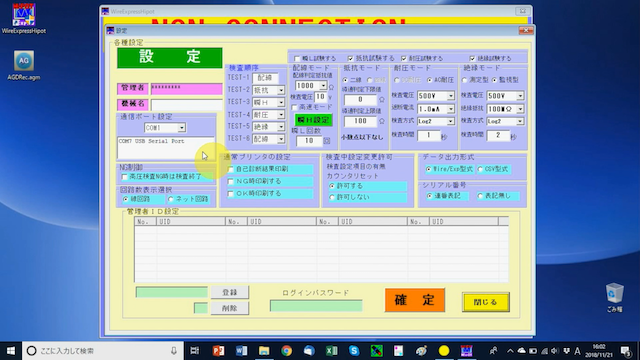Click the yellow 閉じる close button
Viewport: 640px width, 360px height.
486,302
